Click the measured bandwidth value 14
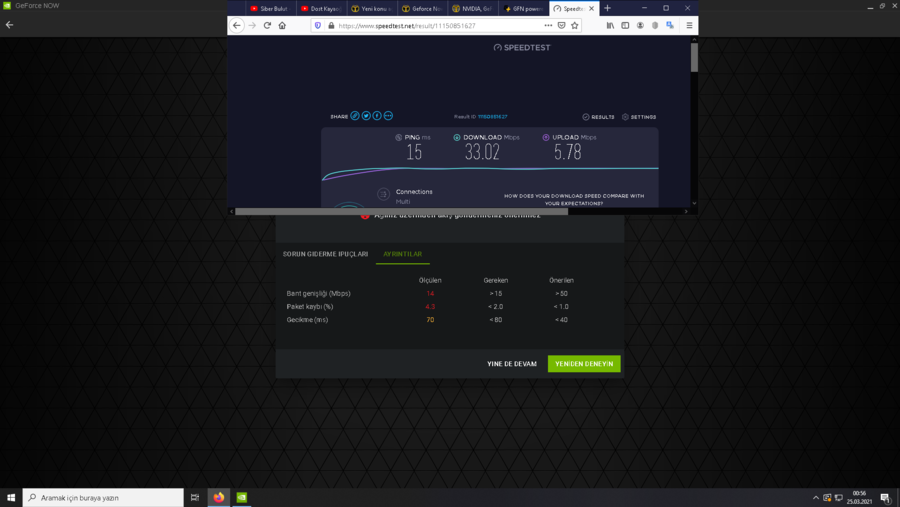Image resolution: width=900 pixels, height=507 pixels. pos(430,293)
